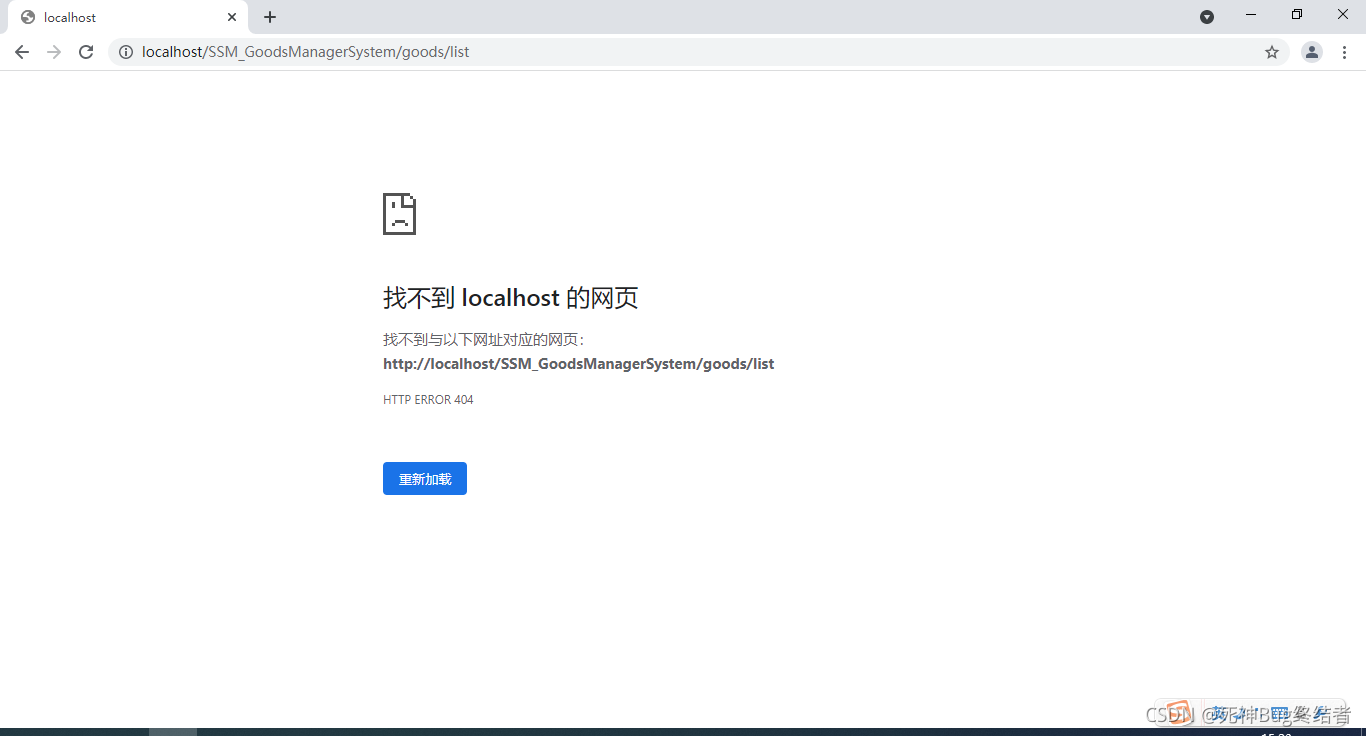Select the localhost browser tab

pyautogui.click(x=120, y=17)
